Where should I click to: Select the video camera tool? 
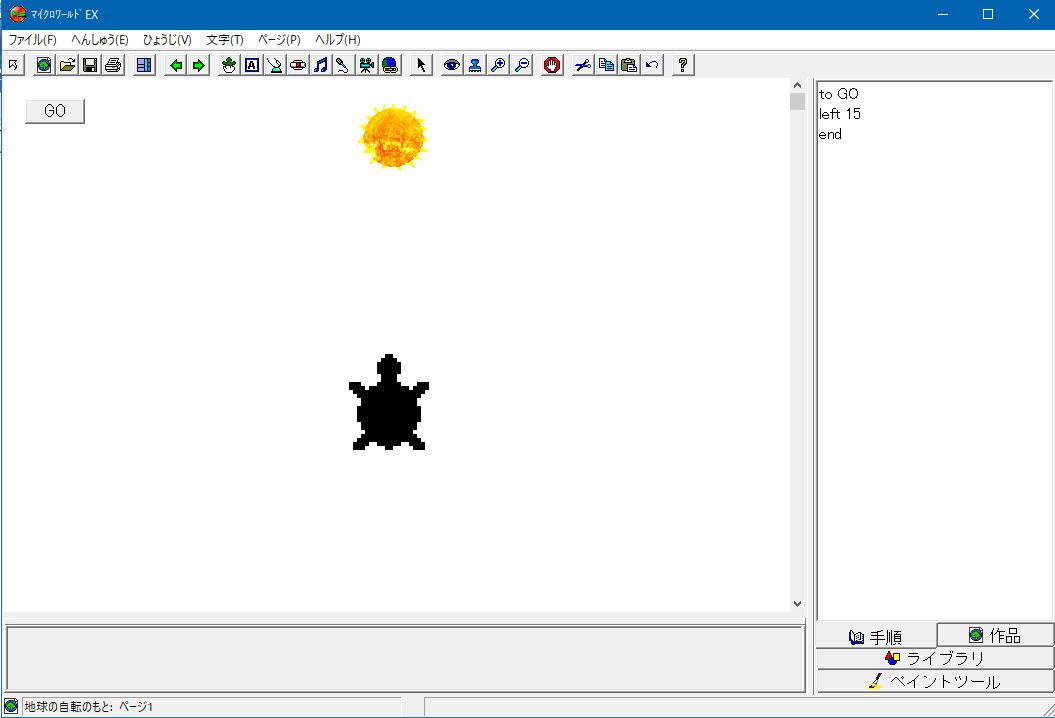coord(367,65)
